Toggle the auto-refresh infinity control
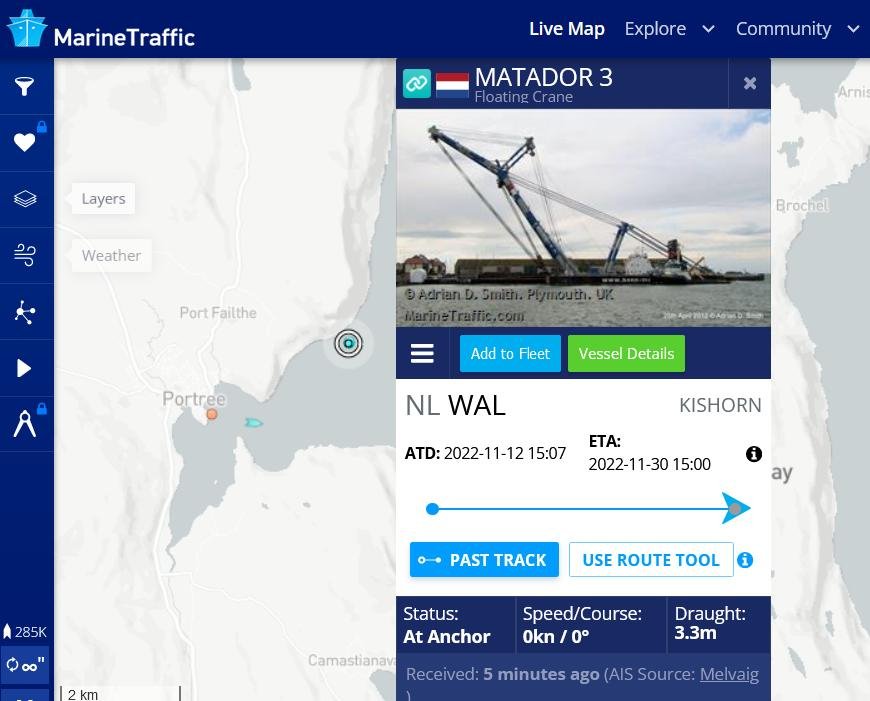This screenshot has height=701, width=870. point(25,664)
